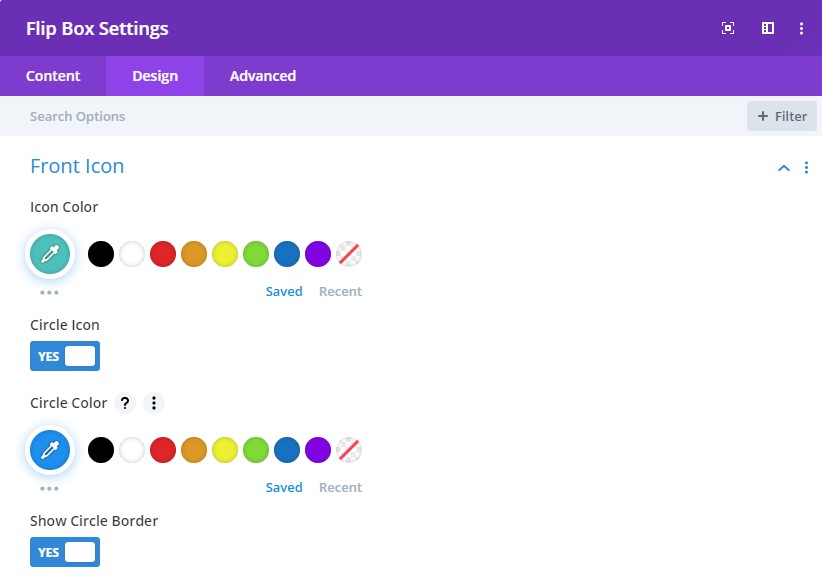Switch to the Content tab
This screenshot has height=576, width=822.
coord(53,76)
